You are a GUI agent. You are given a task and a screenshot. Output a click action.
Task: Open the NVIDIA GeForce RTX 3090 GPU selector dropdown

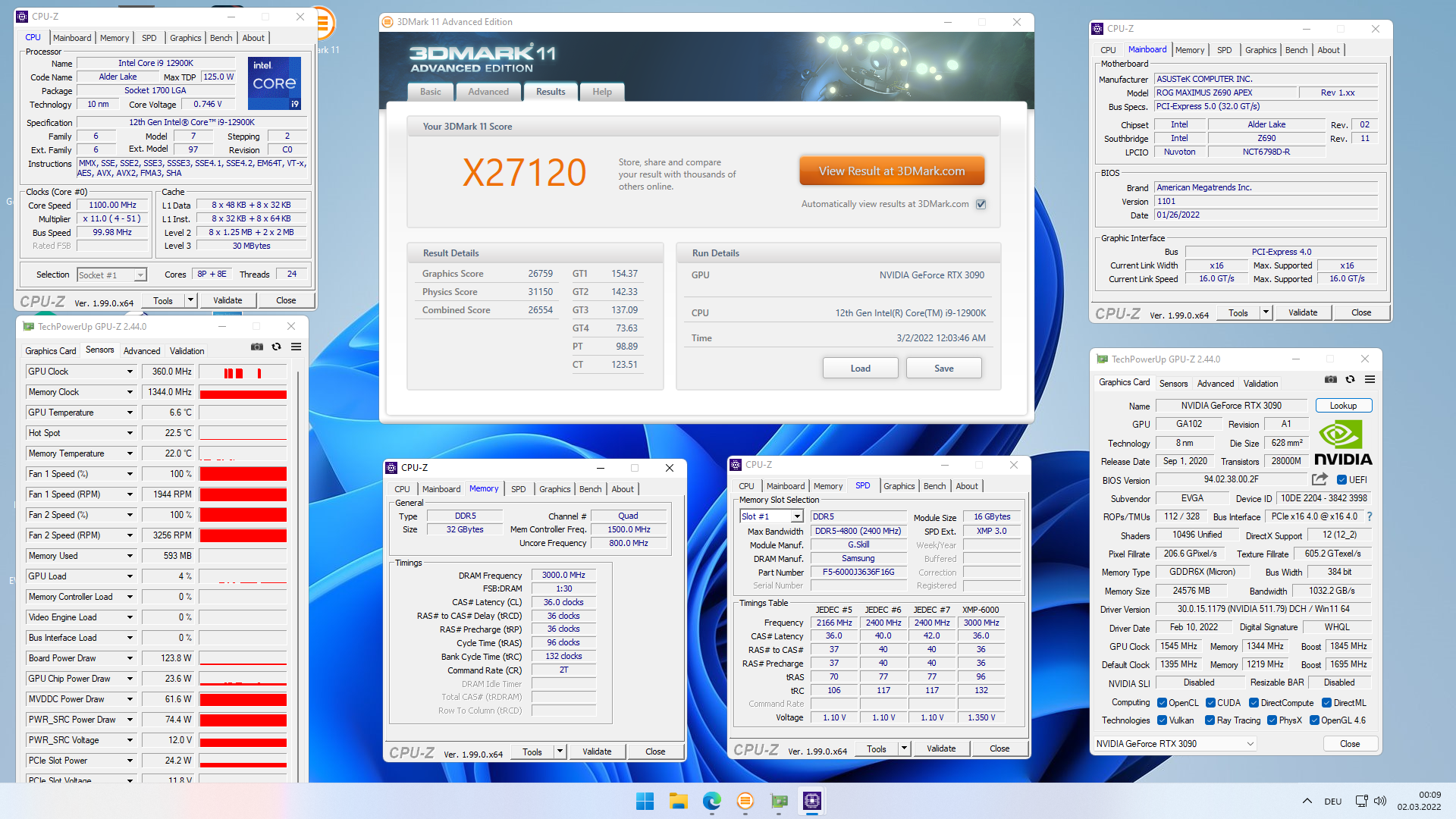pos(1175,744)
